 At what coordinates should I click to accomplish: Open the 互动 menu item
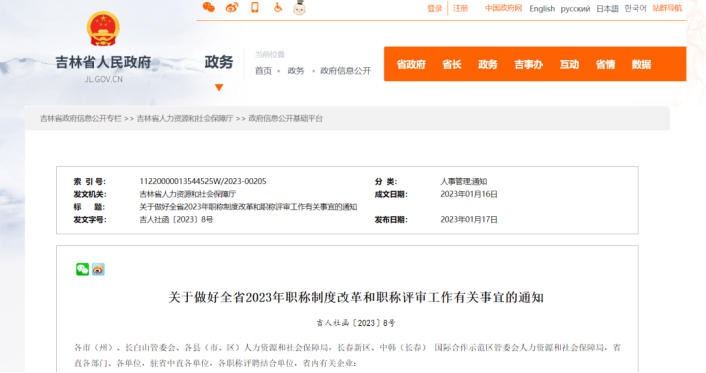pyautogui.click(x=569, y=64)
